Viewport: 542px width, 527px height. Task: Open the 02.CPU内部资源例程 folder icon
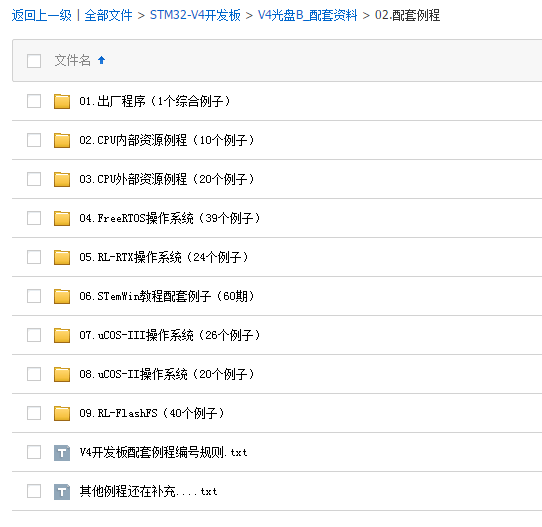pos(62,140)
